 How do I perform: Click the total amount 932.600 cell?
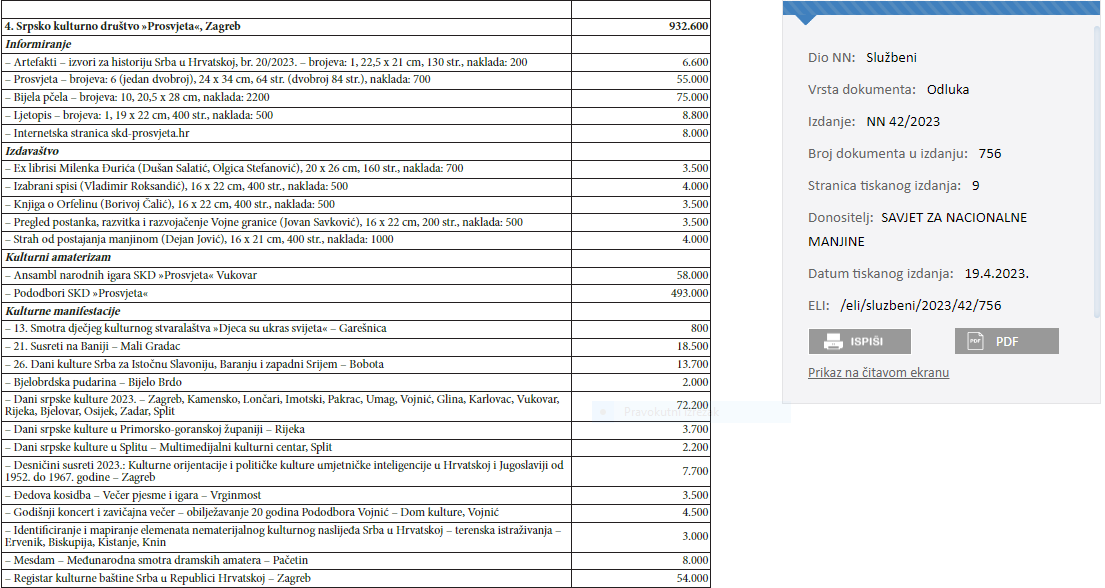tap(687, 27)
